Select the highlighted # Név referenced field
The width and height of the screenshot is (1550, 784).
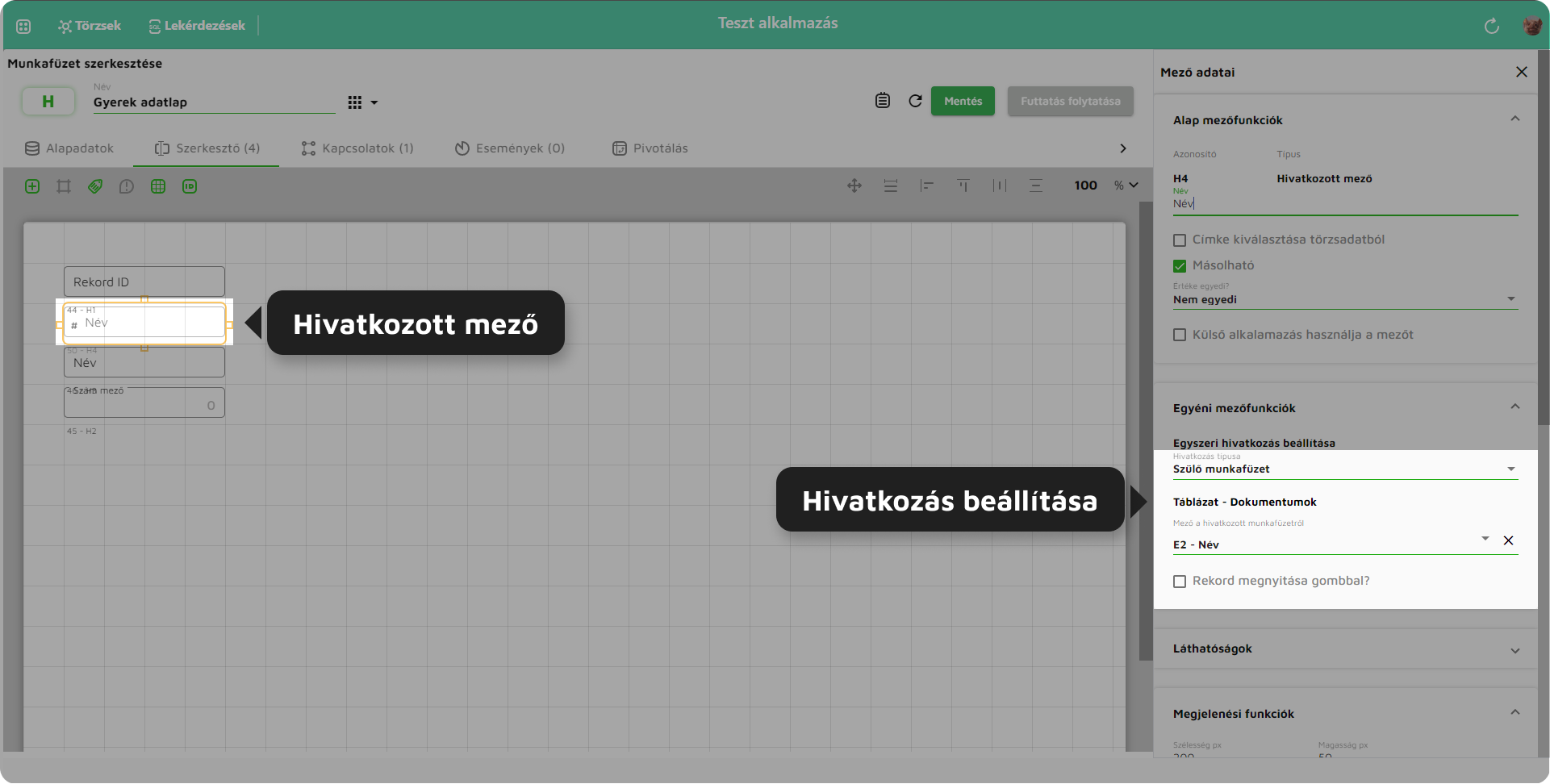(x=144, y=322)
